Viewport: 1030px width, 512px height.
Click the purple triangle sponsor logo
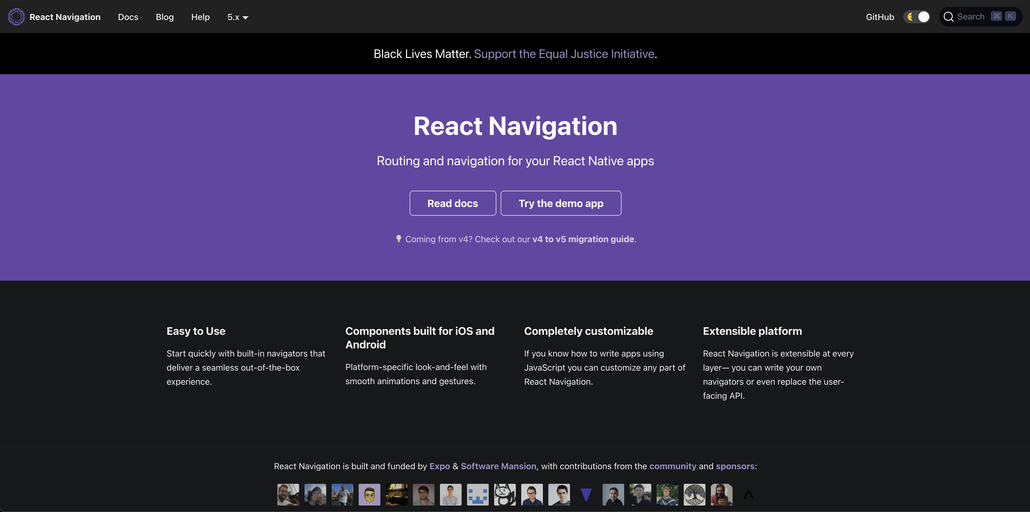[586, 494]
